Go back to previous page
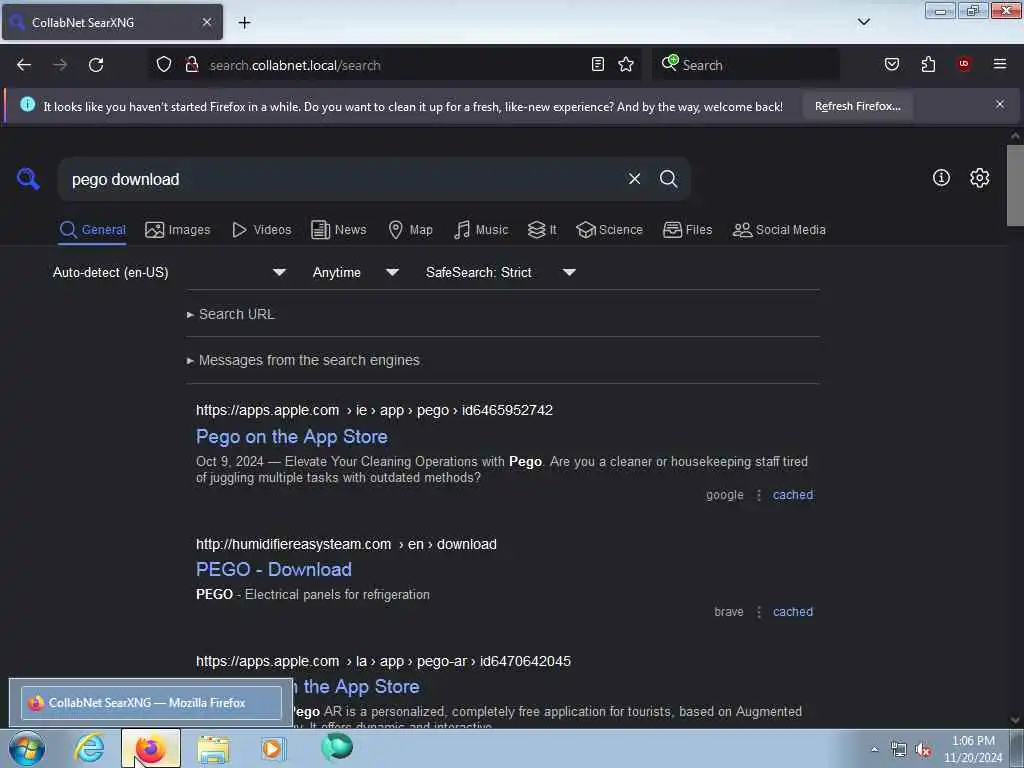Image resolution: width=1024 pixels, height=768 pixels. click(24, 65)
